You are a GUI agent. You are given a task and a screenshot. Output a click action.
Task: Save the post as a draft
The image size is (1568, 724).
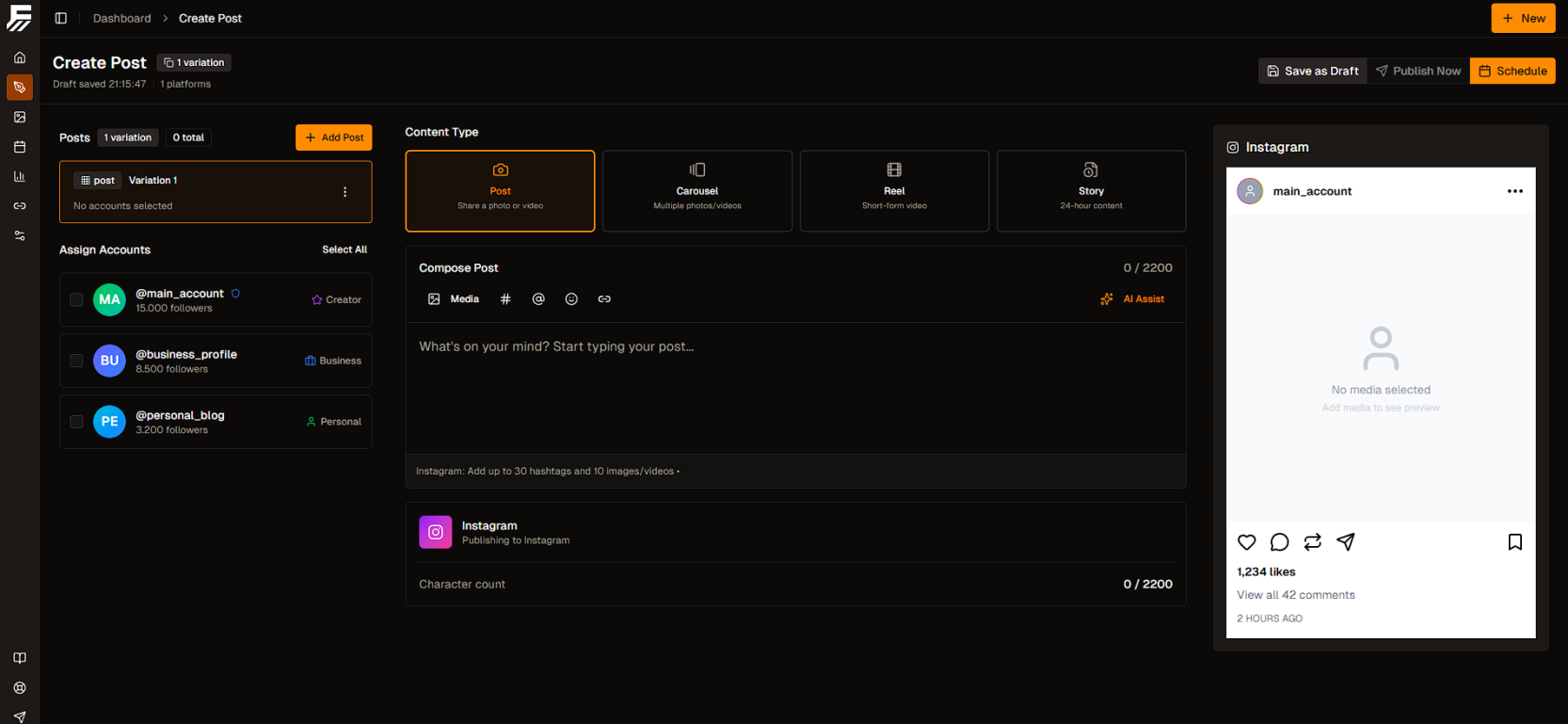click(1313, 71)
